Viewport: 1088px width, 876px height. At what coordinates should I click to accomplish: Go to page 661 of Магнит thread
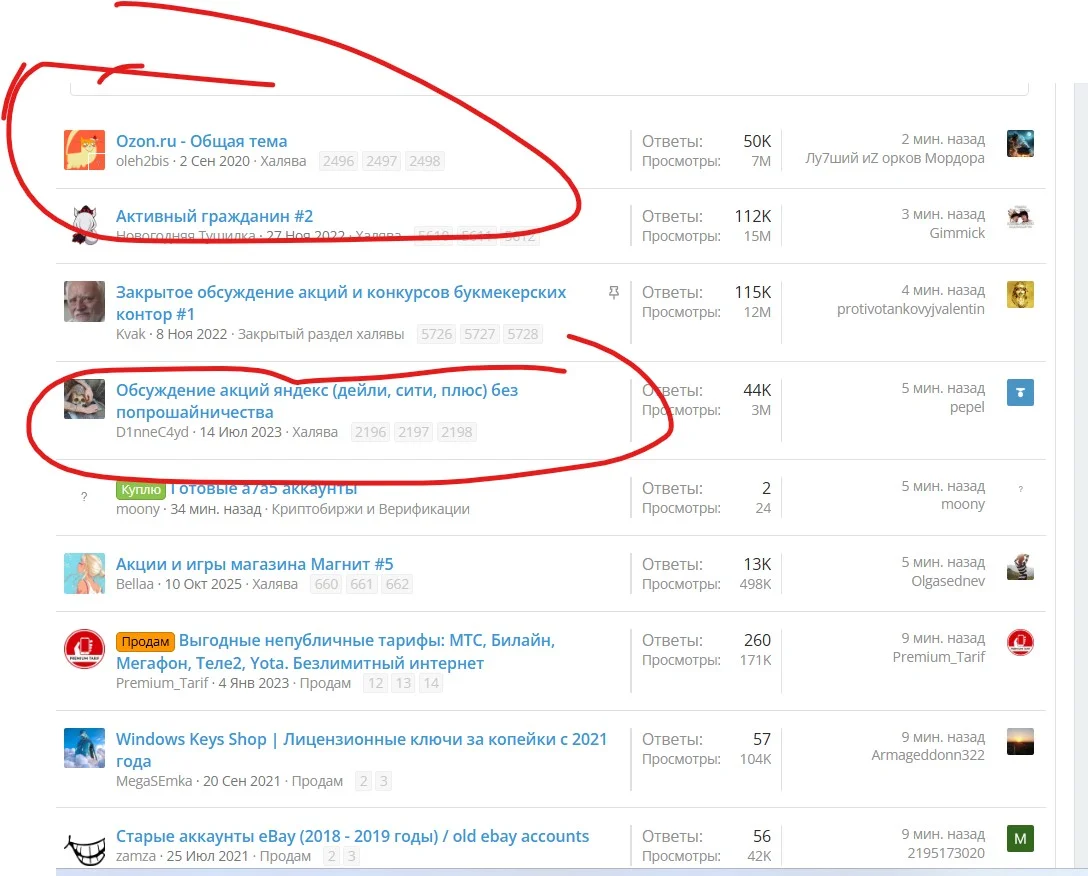pos(362,584)
